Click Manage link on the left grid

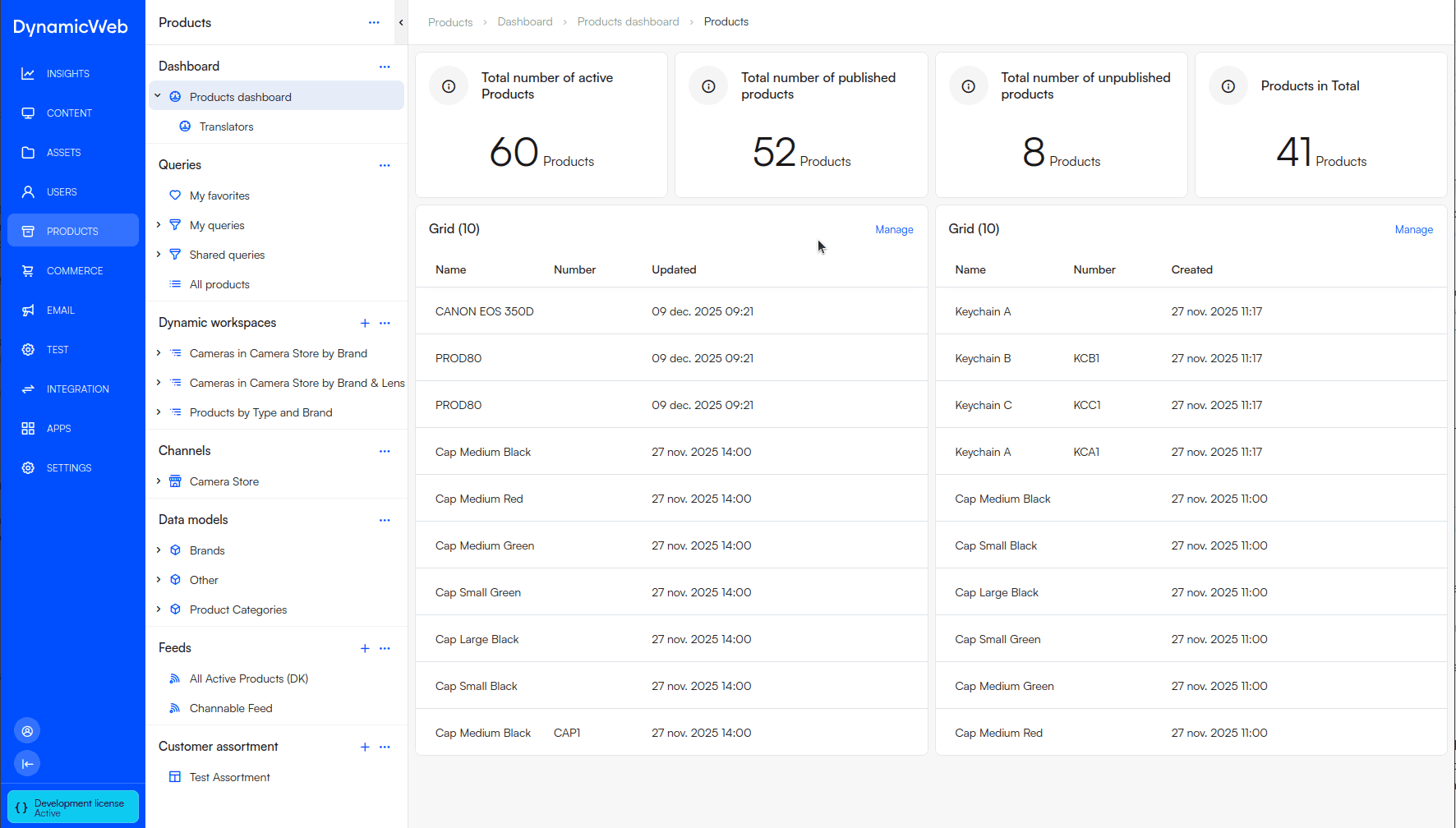(894, 230)
